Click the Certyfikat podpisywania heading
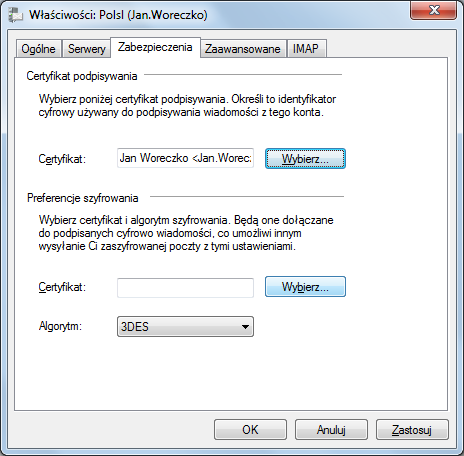This screenshot has width=464, height=456. click(x=82, y=76)
